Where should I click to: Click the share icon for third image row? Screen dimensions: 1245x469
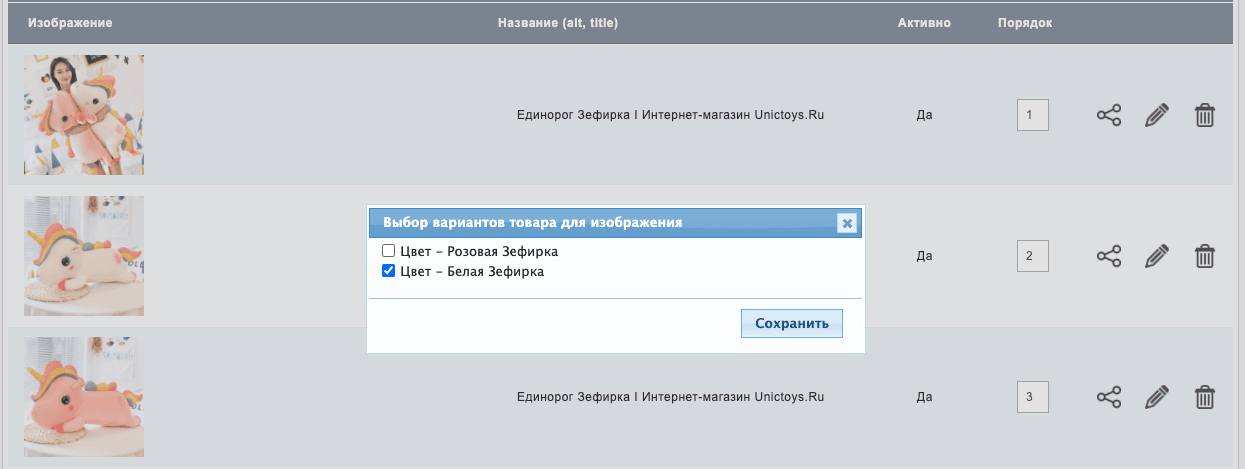(x=1108, y=397)
